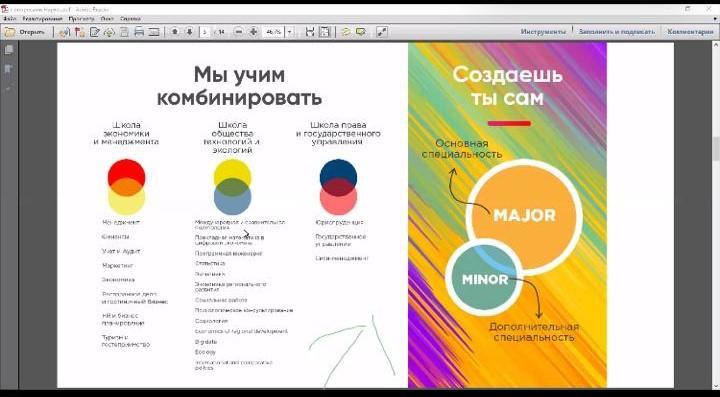Image resolution: width=720 pixels, height=397 pixels.
Task: Click the yellow and blue overlapping circles
Action: (x=232, y=187)
